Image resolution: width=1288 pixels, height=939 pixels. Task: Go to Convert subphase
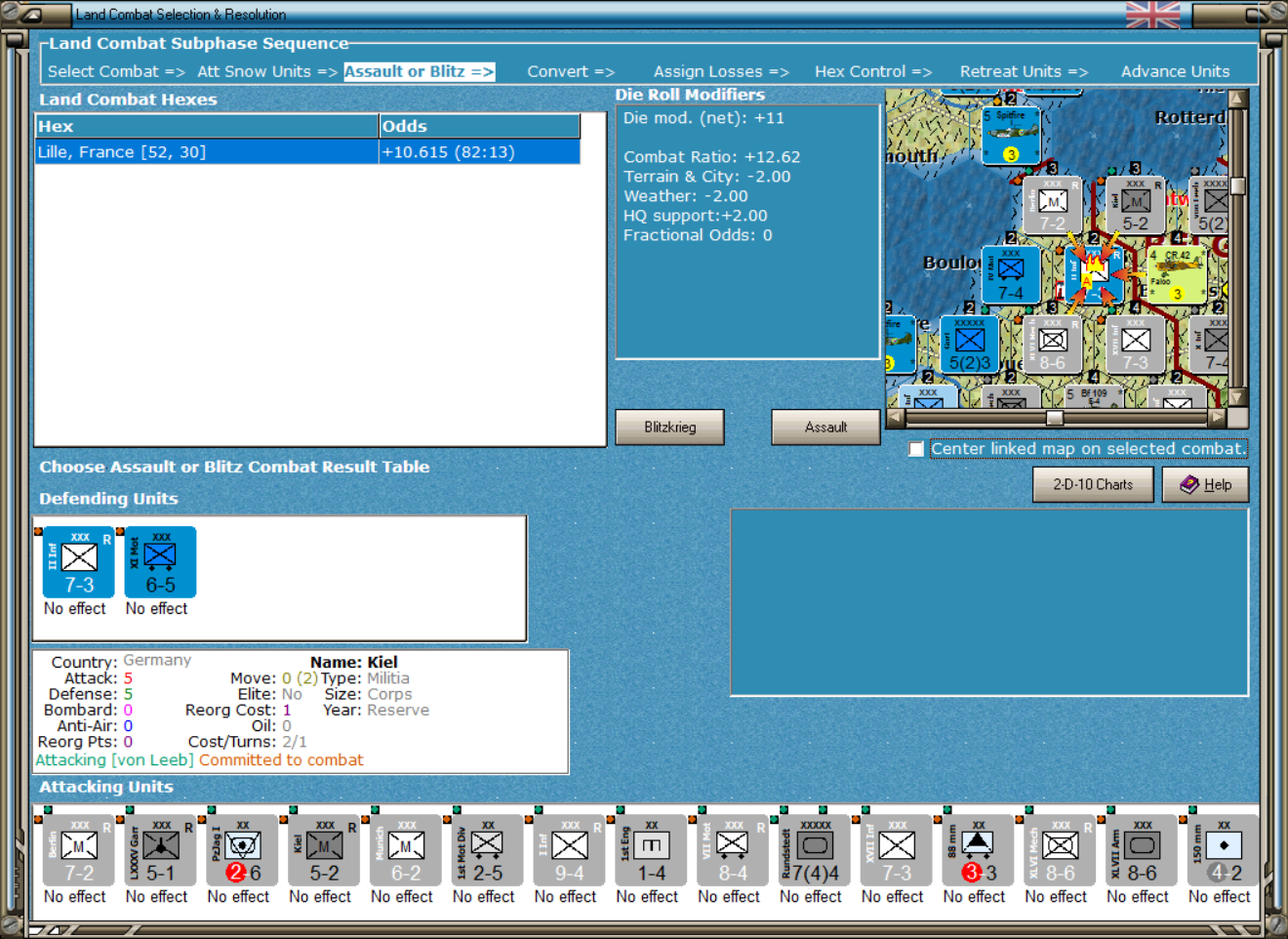pos(571,71)
